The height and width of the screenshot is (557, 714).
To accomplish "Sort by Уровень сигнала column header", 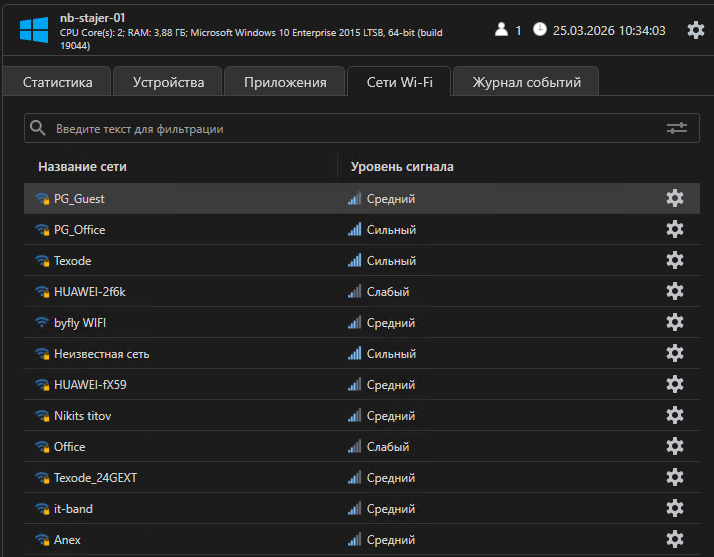I will point(402,166).
